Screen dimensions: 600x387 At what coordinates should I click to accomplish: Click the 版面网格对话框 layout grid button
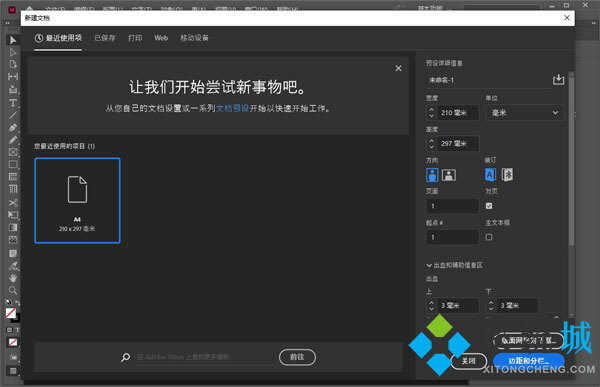tap(529, 340)
